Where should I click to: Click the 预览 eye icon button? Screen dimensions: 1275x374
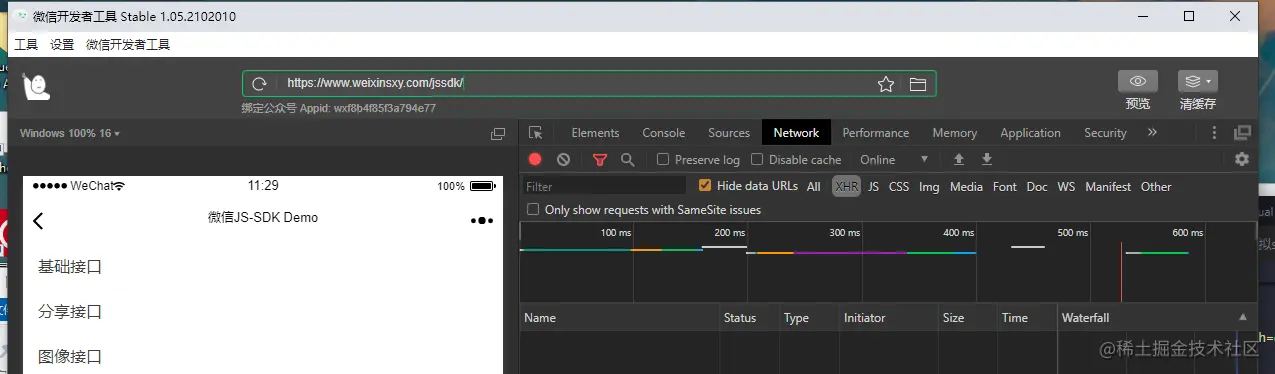pyautogui.click(x=1138, y=81)
